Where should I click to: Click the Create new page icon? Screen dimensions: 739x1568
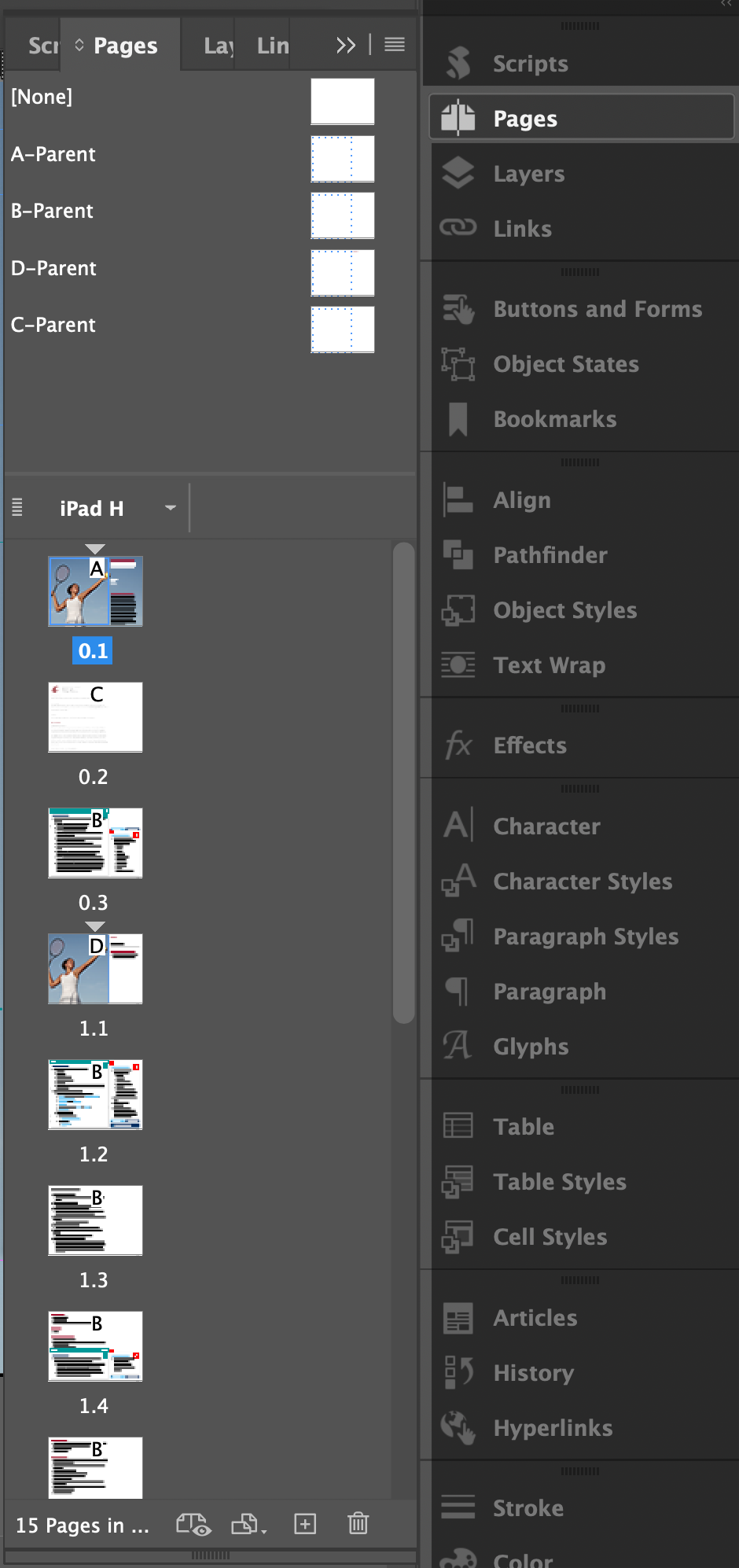(x=305, y=1524)
